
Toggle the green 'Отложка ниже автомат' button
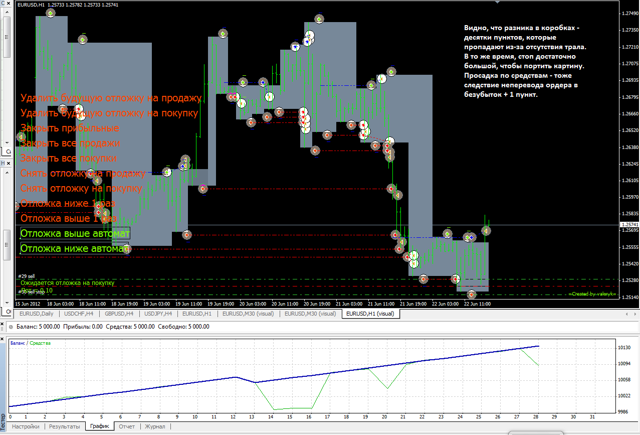[74, 249]
